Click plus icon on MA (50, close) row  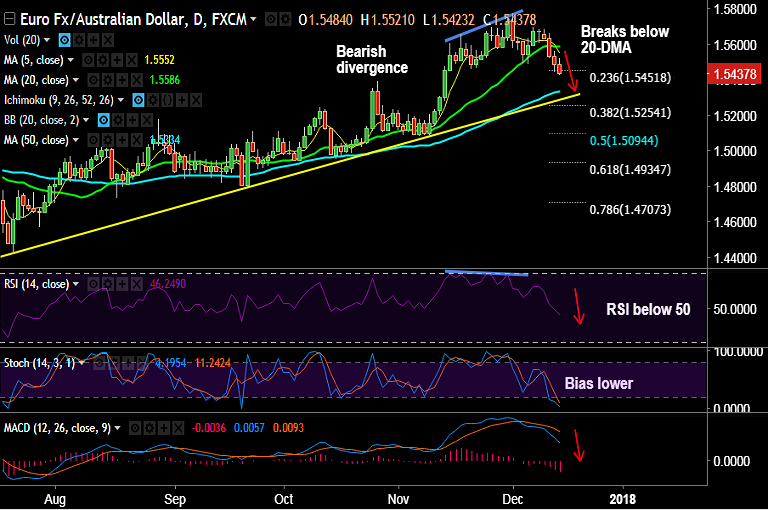pos(122,140)
